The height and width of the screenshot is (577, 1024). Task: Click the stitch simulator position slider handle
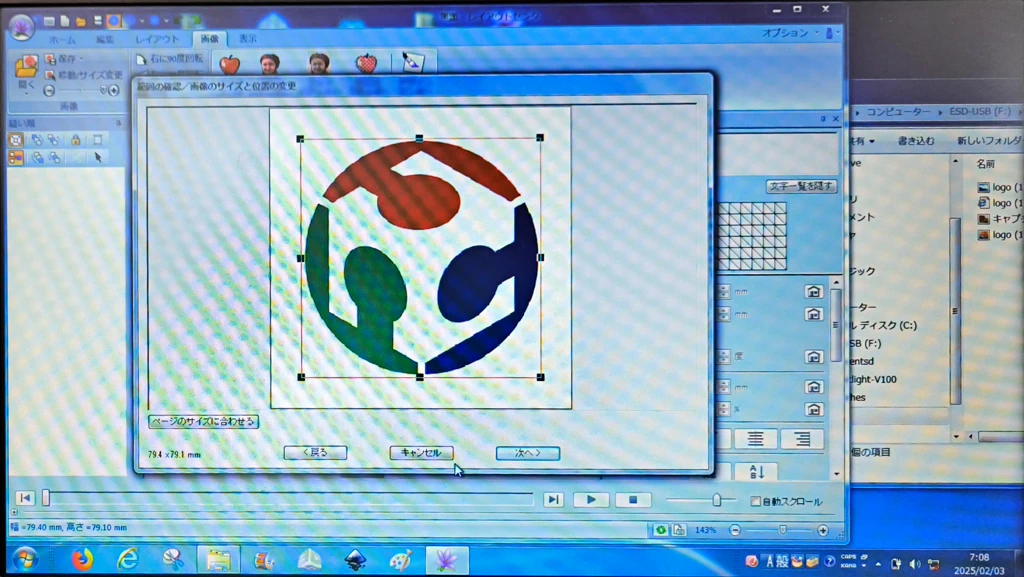(46, 498)
